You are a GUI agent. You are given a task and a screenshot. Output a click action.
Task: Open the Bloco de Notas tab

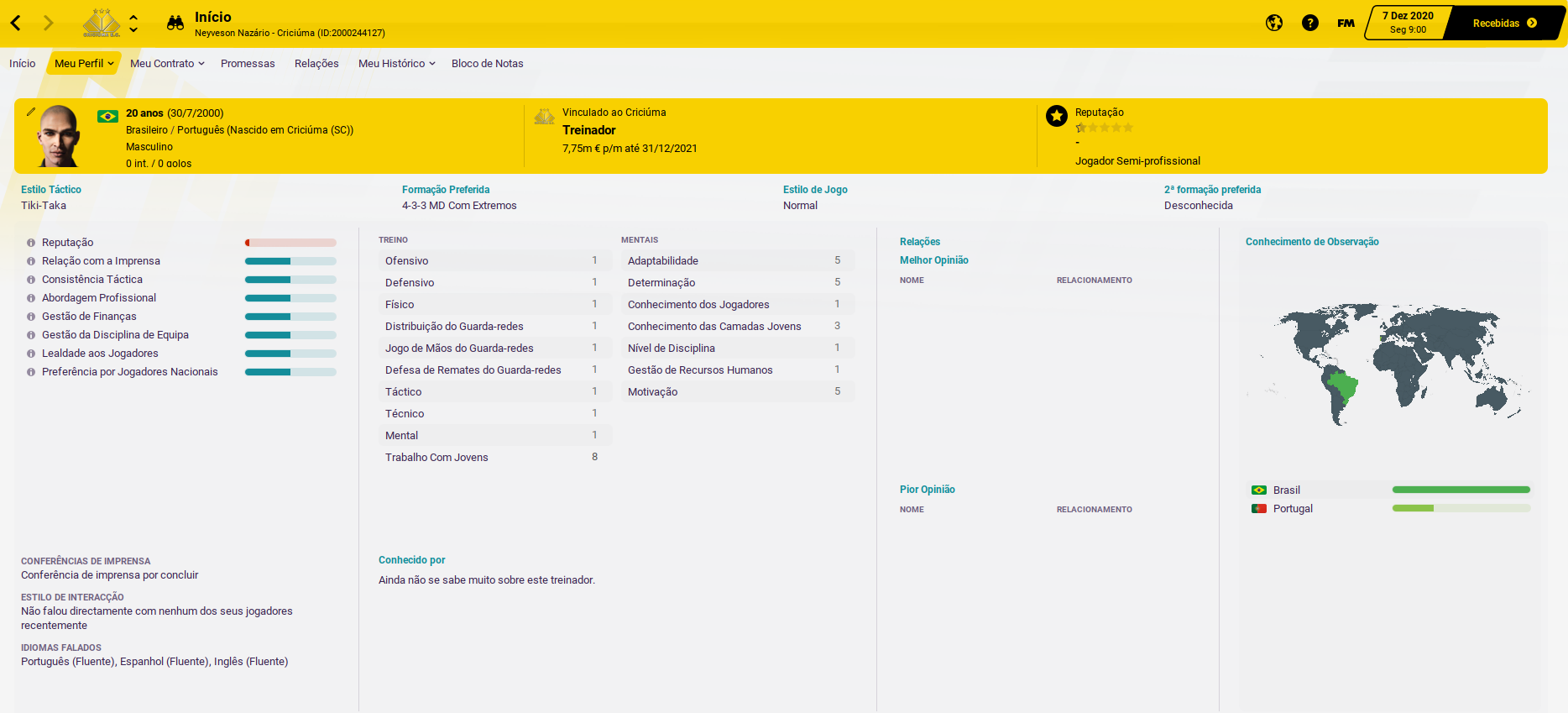coord(487,63)
